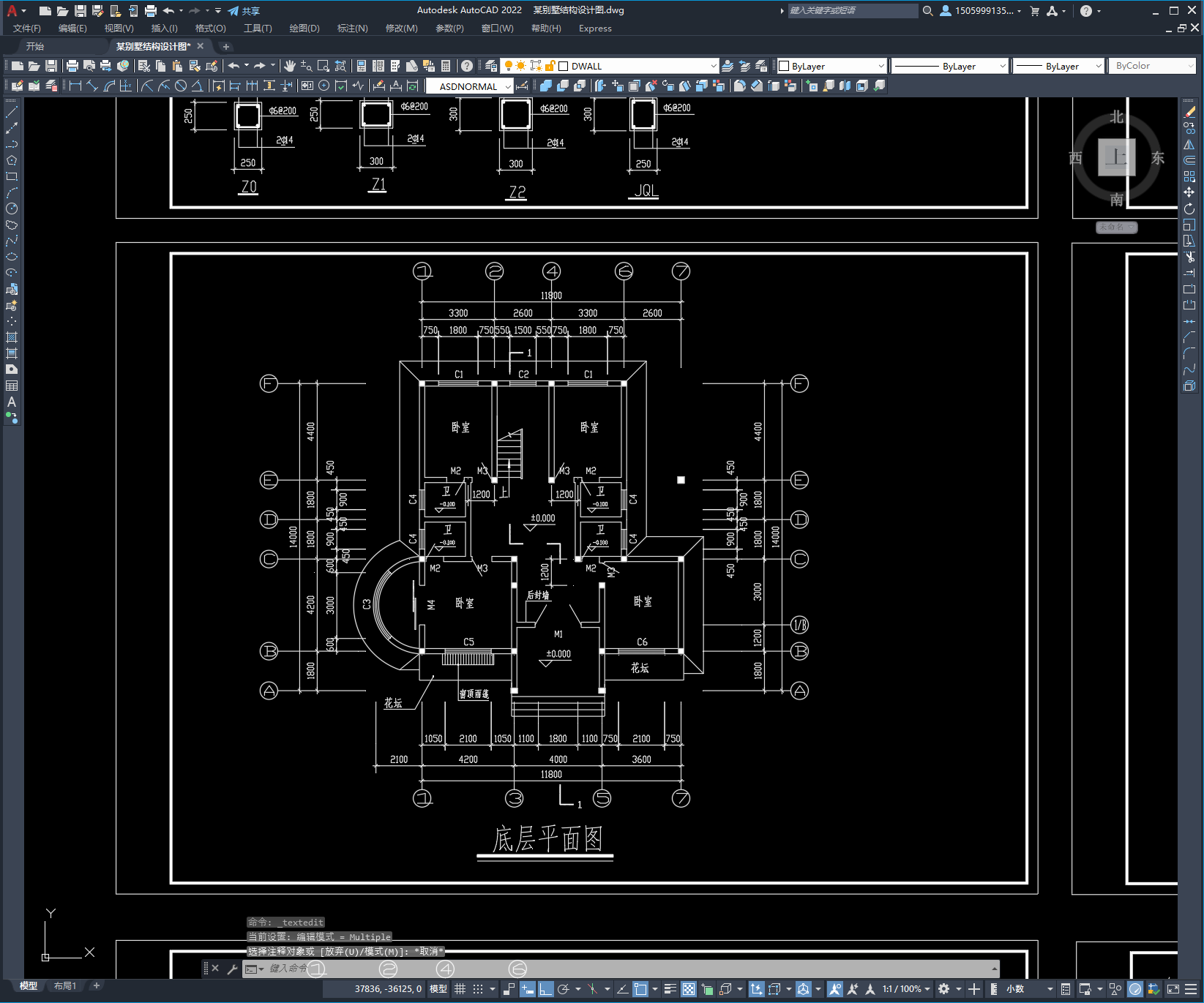1204x1003 pixels.
Task: Open the Layer Properties manager icon
Action: [491, 66]
